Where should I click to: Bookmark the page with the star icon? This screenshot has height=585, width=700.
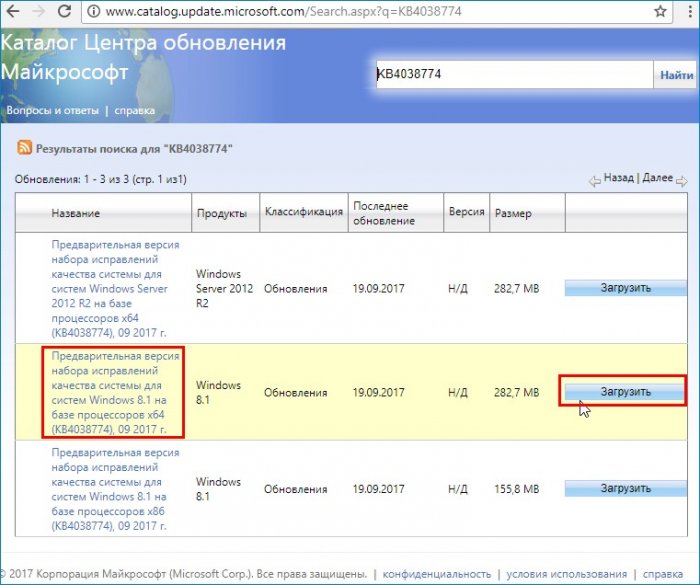[660, 11]
